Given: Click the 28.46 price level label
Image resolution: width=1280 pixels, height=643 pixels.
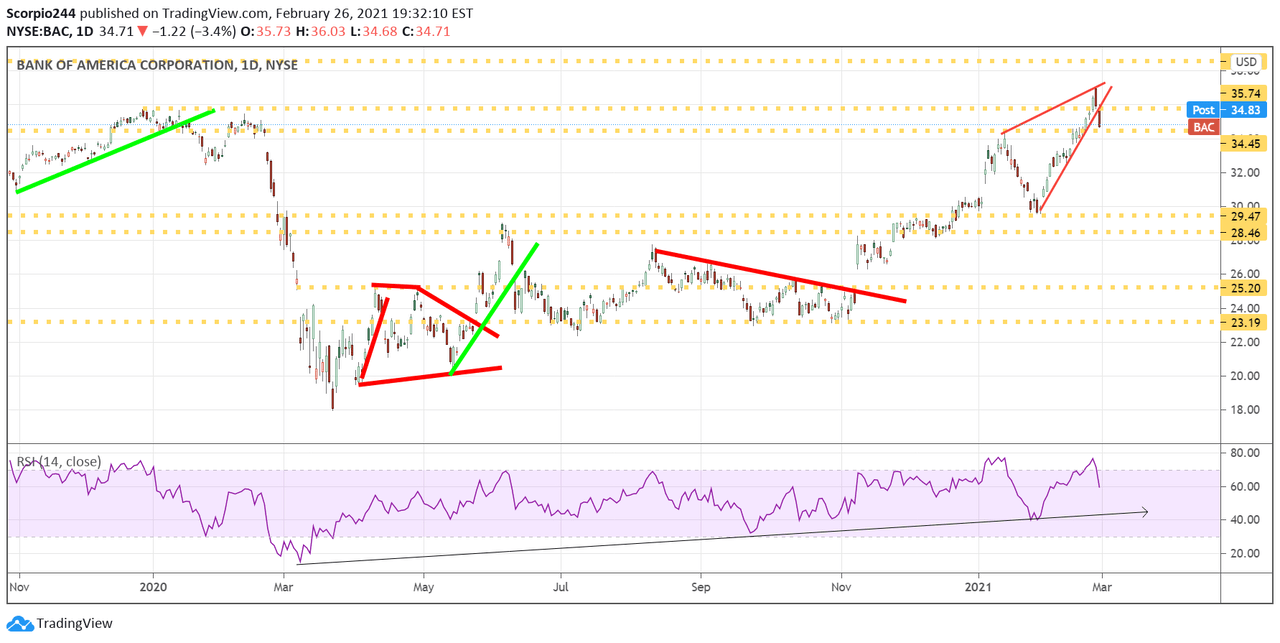Looking at the screenshot, I should [1246, 232].
